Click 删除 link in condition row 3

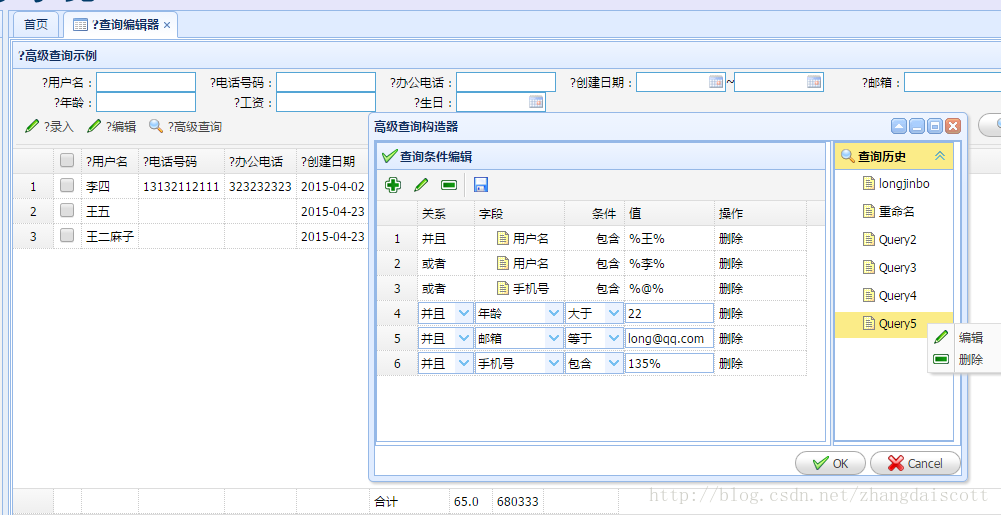click(x=730, y=288)
